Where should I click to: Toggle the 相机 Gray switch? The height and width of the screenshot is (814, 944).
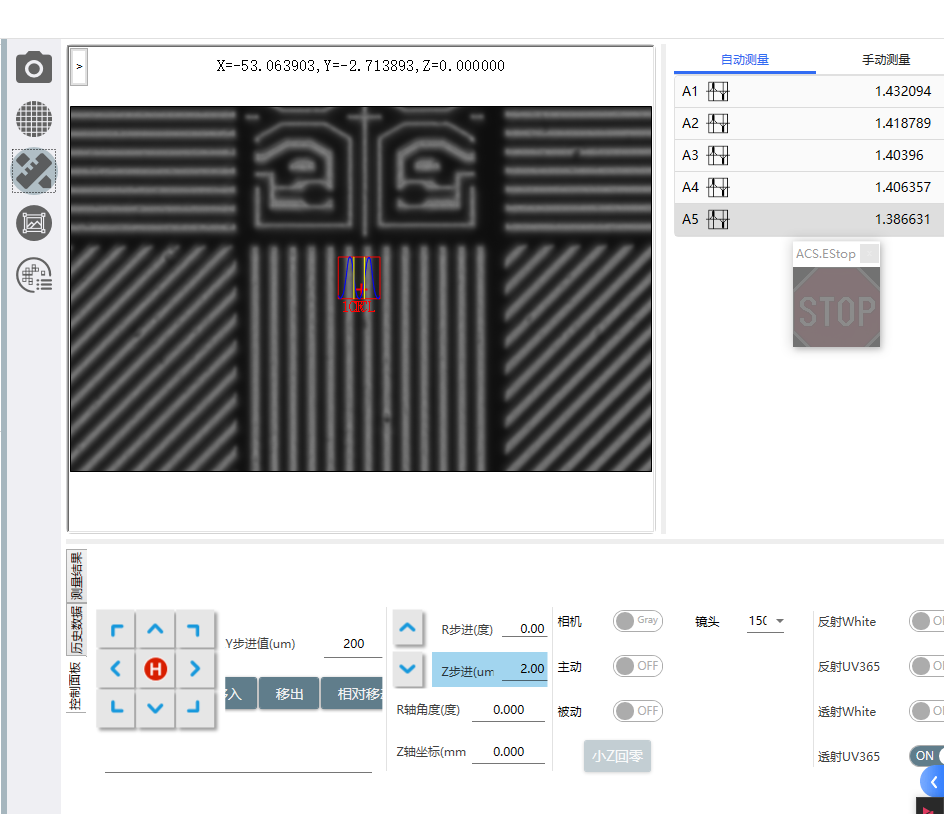637,621
